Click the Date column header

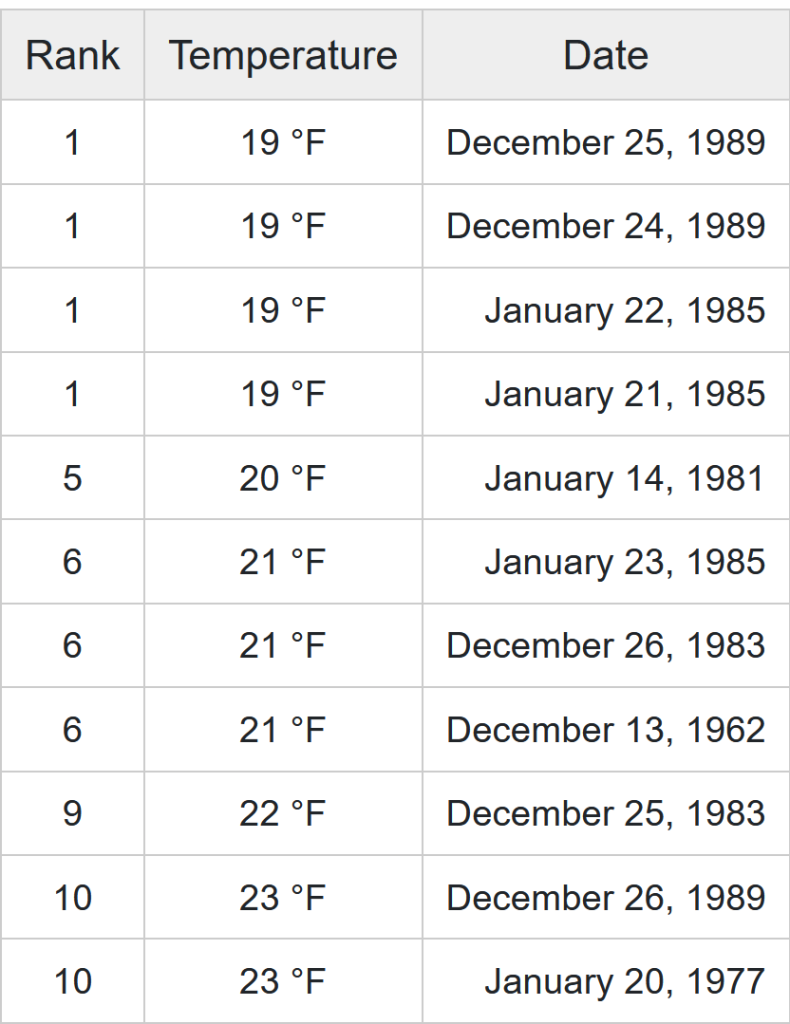click(x=605, y=55)
